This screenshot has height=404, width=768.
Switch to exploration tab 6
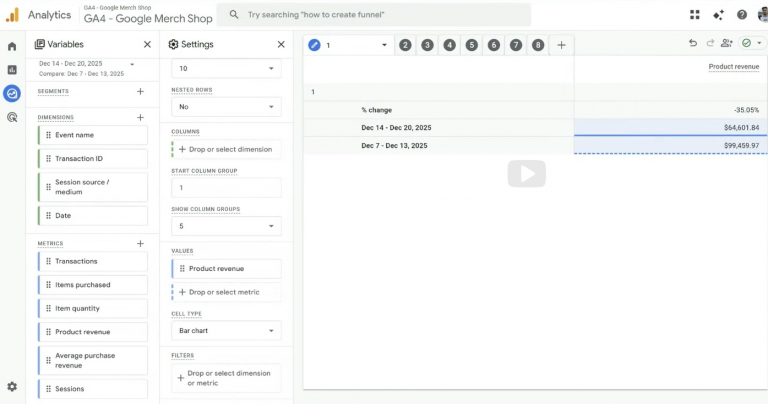[x=493, y=45]
